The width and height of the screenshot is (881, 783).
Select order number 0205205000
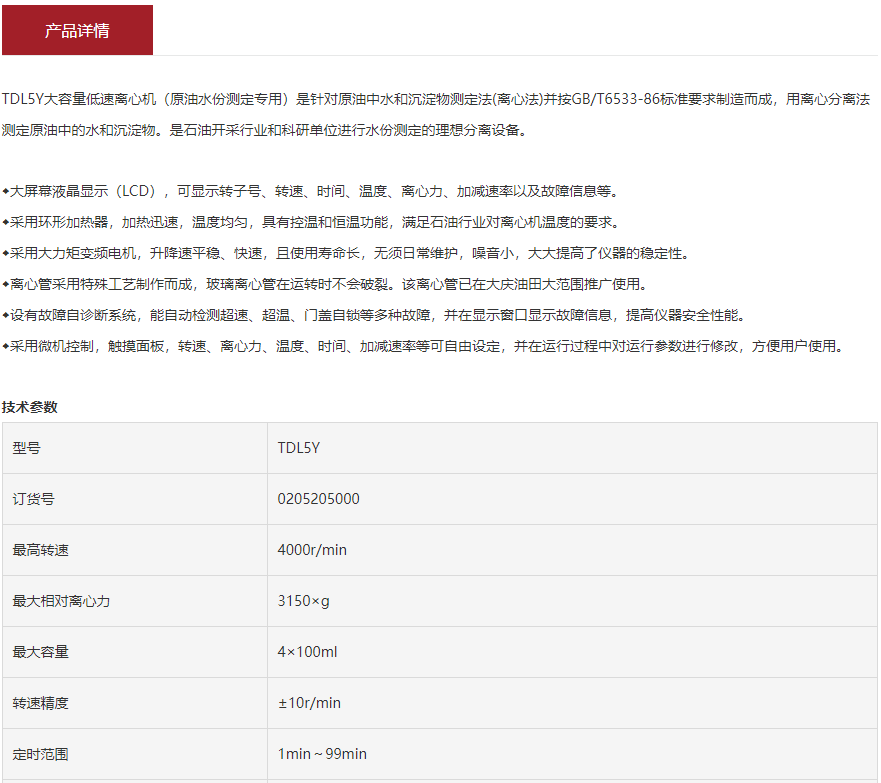[x=319, y=499]
